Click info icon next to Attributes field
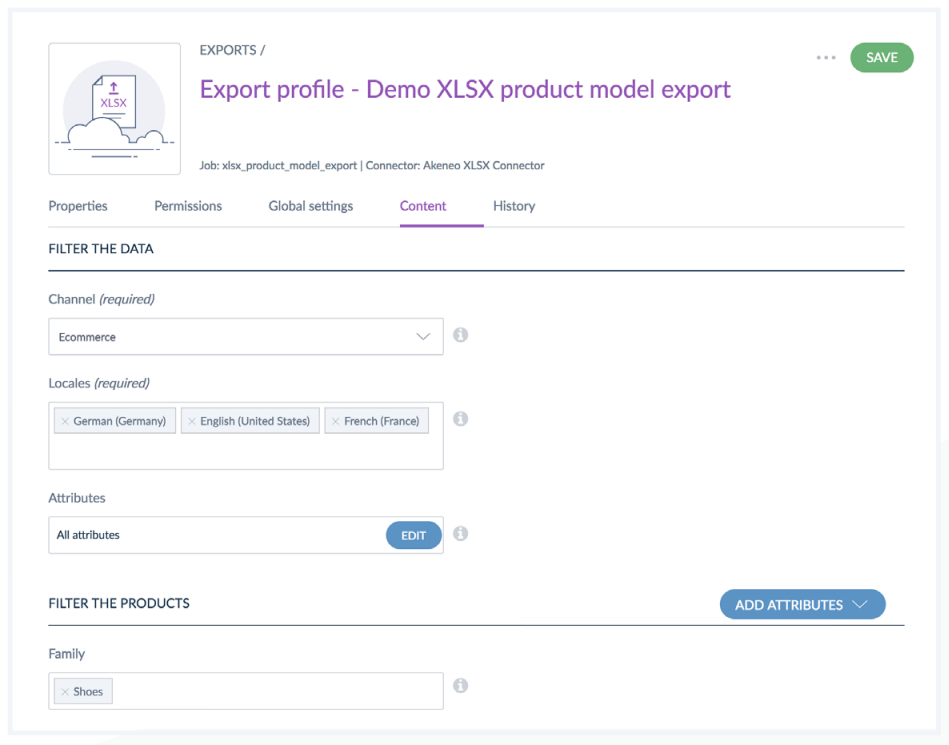This screenshot has height=745, width=949. 460,534
